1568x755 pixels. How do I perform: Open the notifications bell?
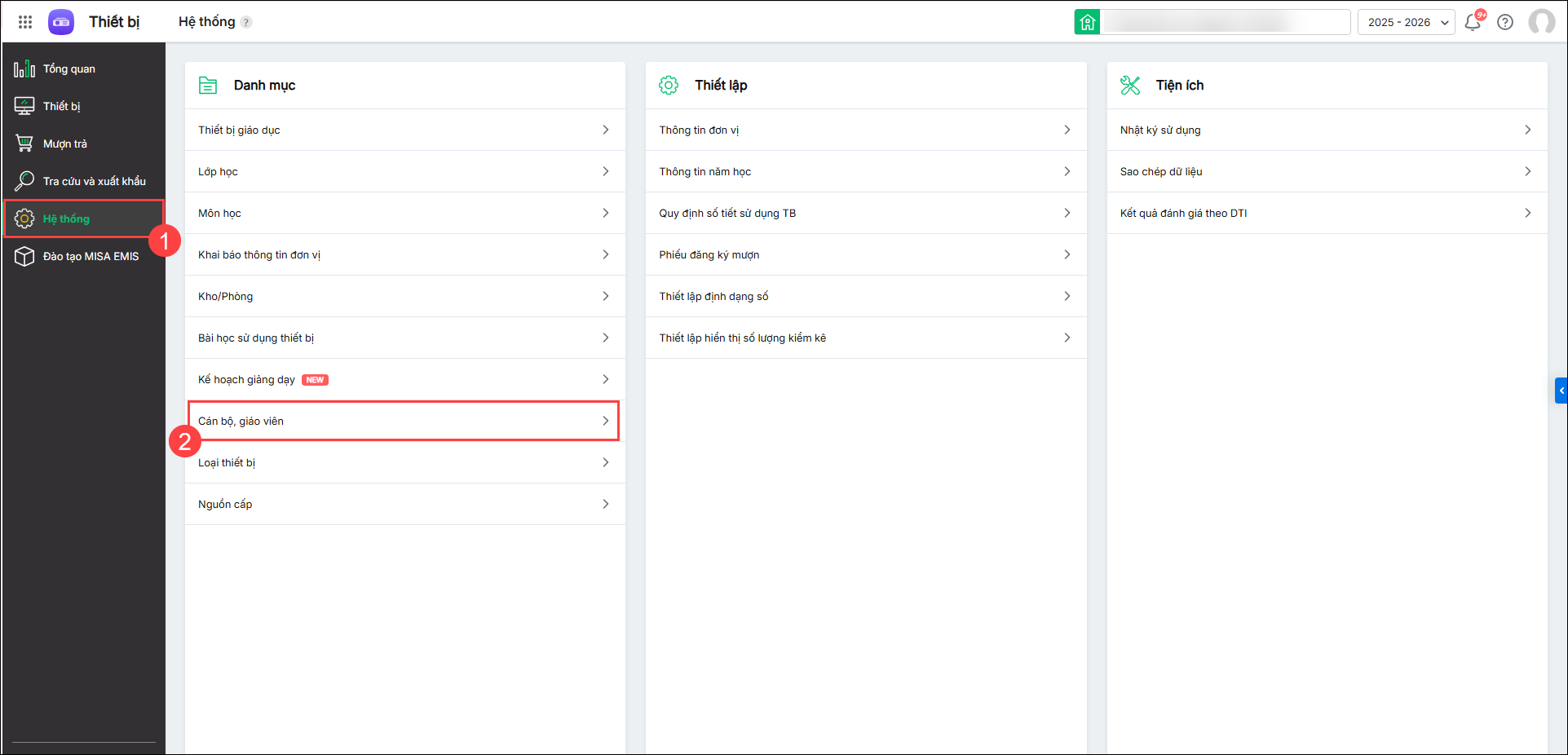(1473, 22)
